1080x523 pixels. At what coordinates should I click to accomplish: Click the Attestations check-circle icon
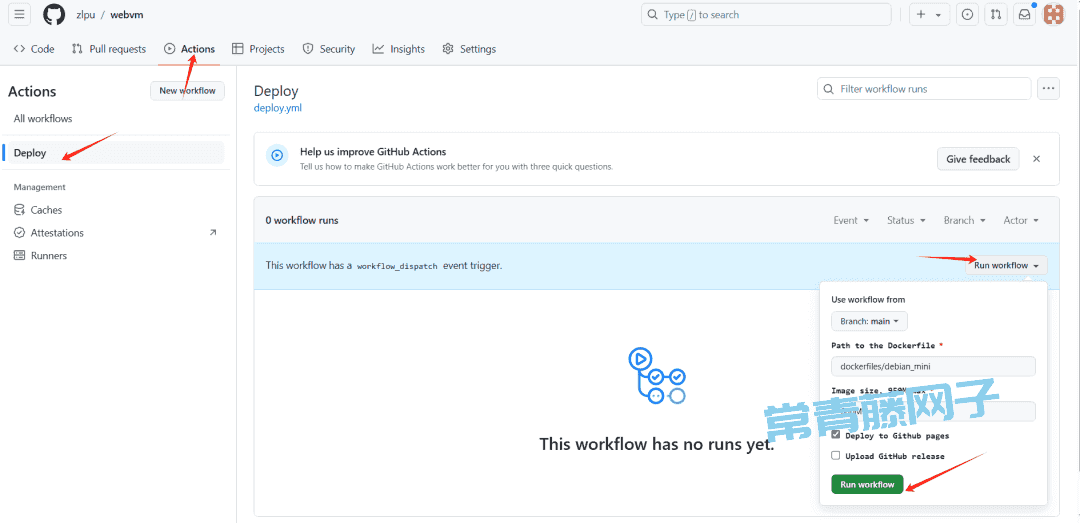19,232
